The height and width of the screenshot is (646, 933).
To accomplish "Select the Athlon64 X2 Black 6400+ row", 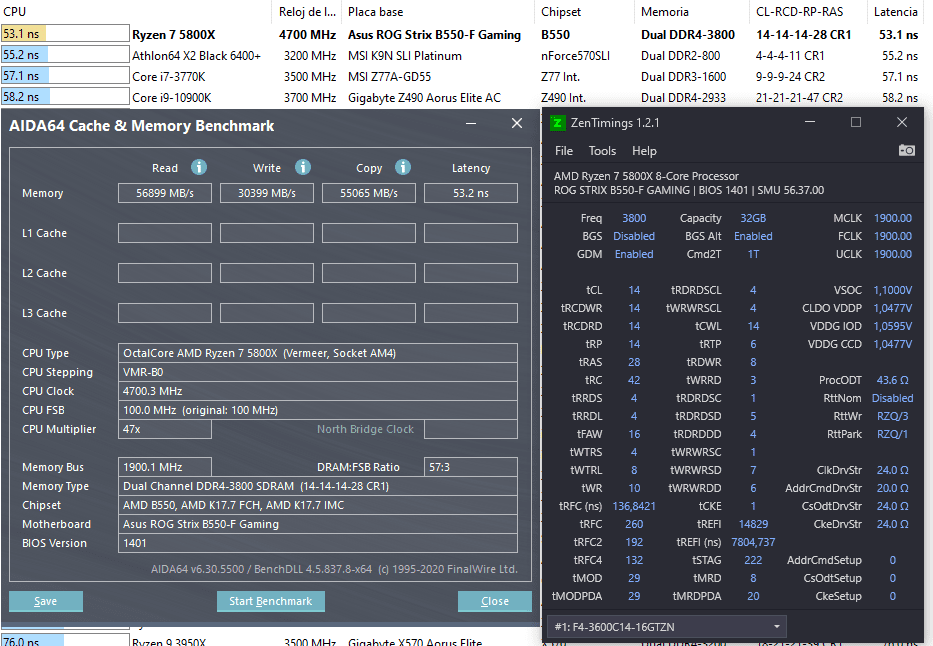I will coord(462,56).
